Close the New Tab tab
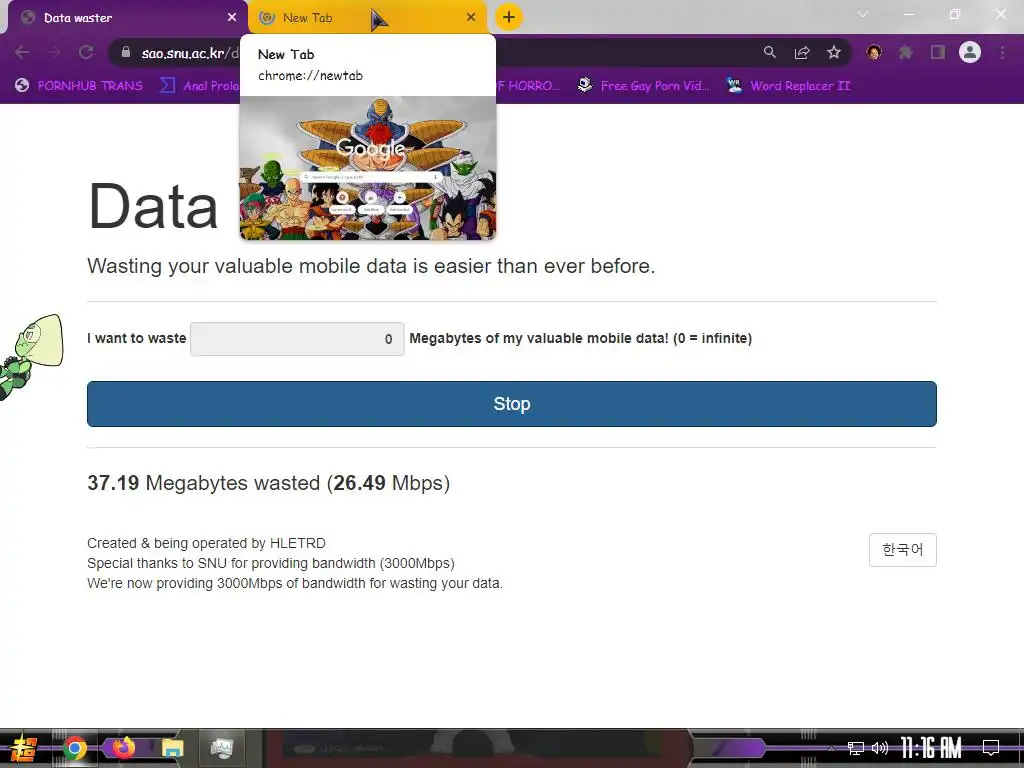 click(x=471, y=18)
